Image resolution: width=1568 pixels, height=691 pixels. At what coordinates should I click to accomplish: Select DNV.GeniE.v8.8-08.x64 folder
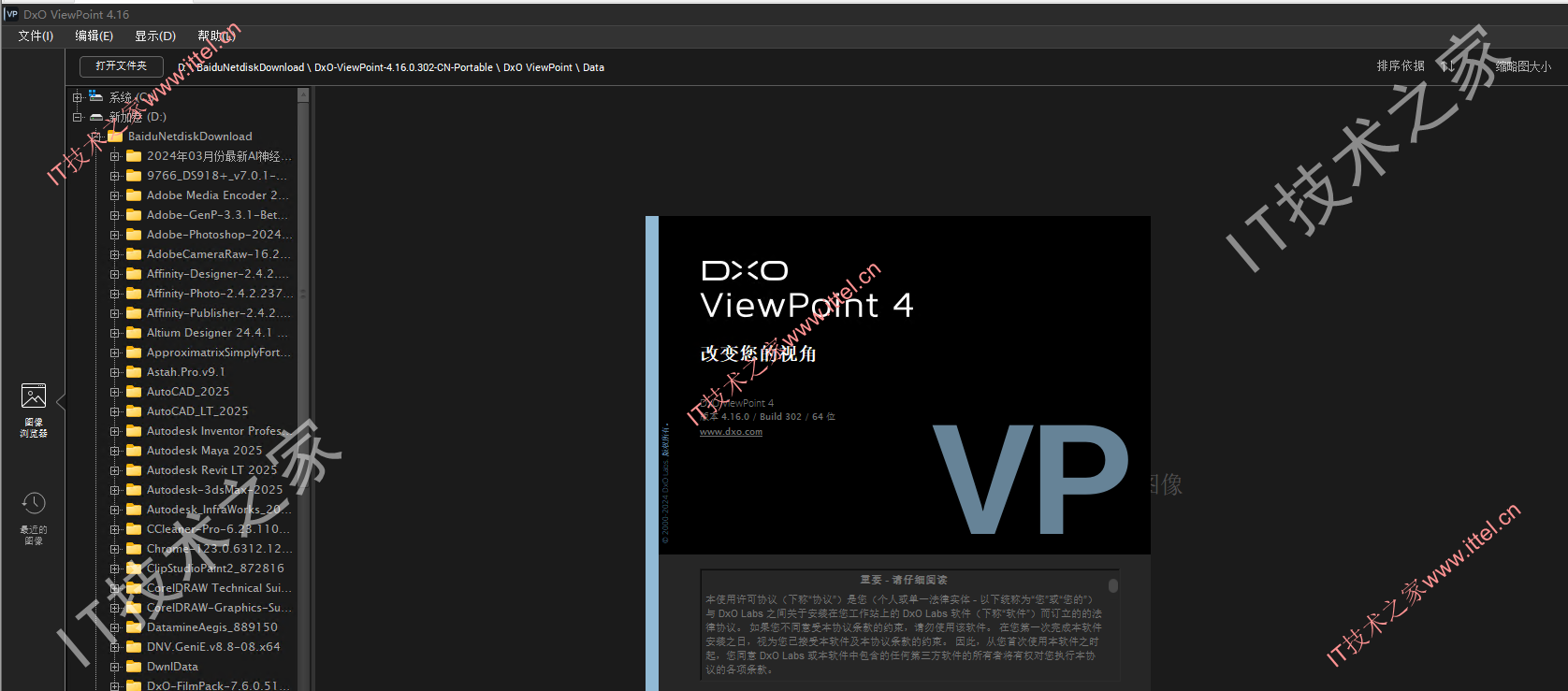[213, 647]
